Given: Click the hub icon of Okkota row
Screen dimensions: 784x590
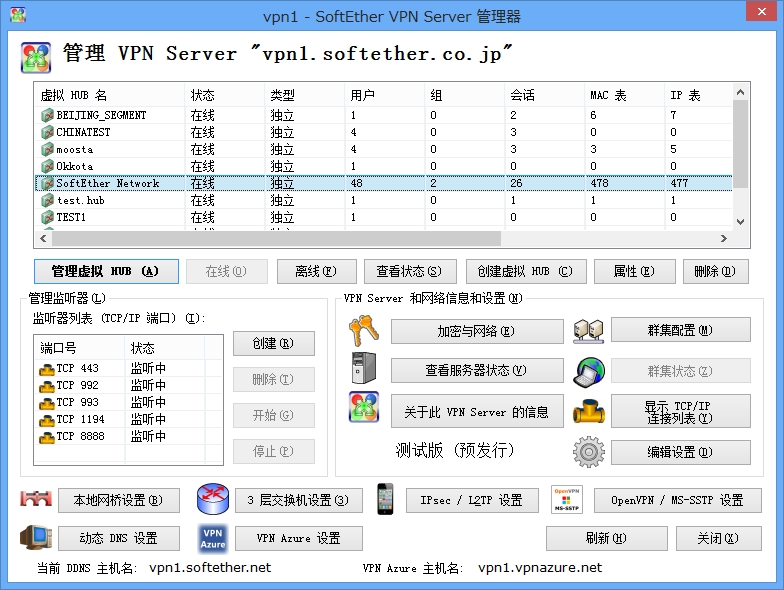Looking at the screenshot, I should [x=48, y=166].
